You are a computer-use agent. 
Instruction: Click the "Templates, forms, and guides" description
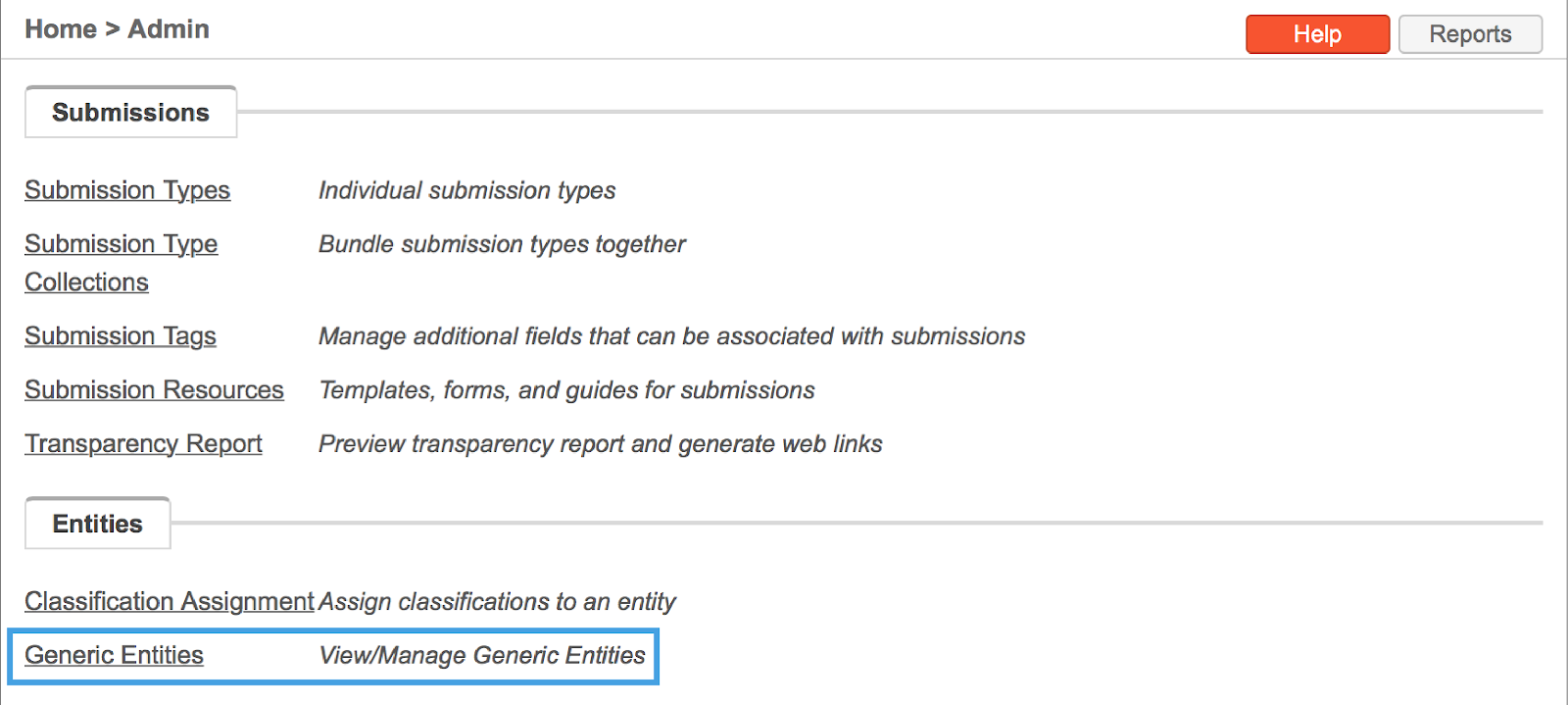[566, 390]
